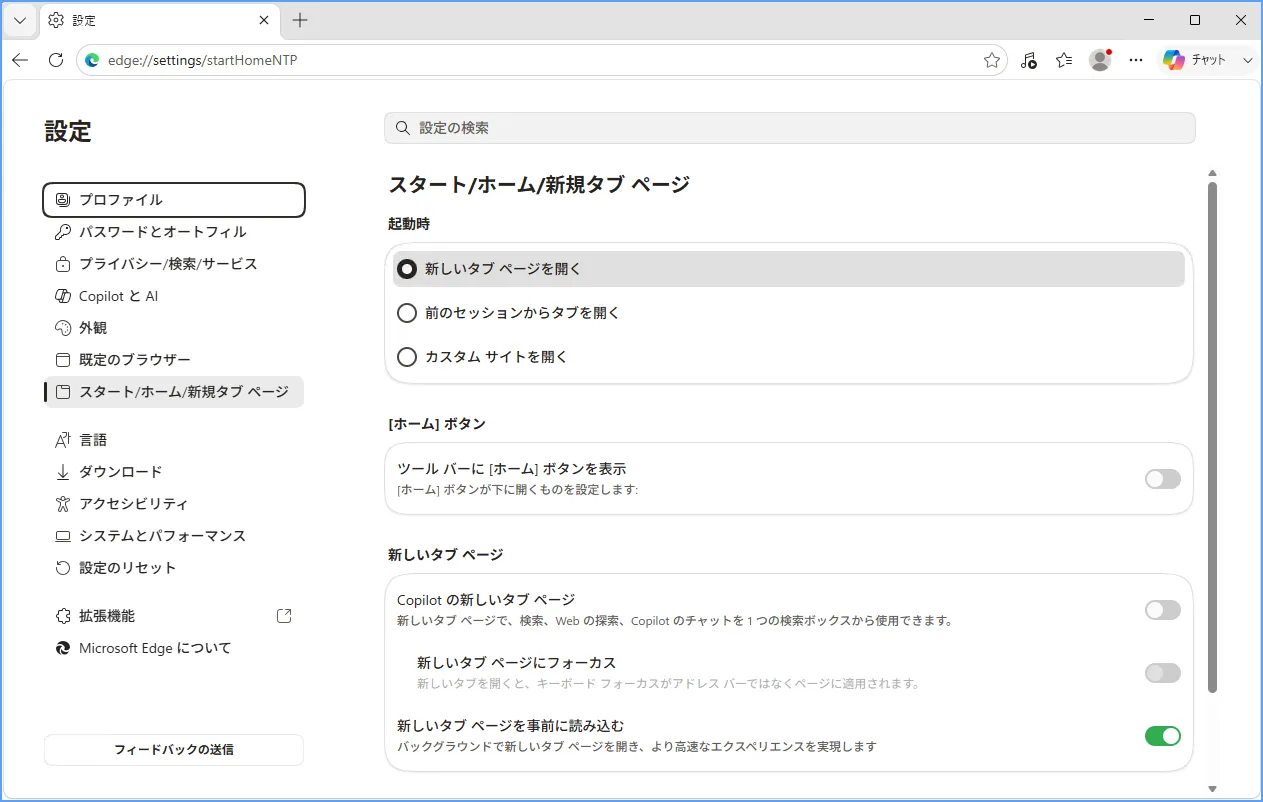Open 設定のリセット settings section

click(174, 568)
